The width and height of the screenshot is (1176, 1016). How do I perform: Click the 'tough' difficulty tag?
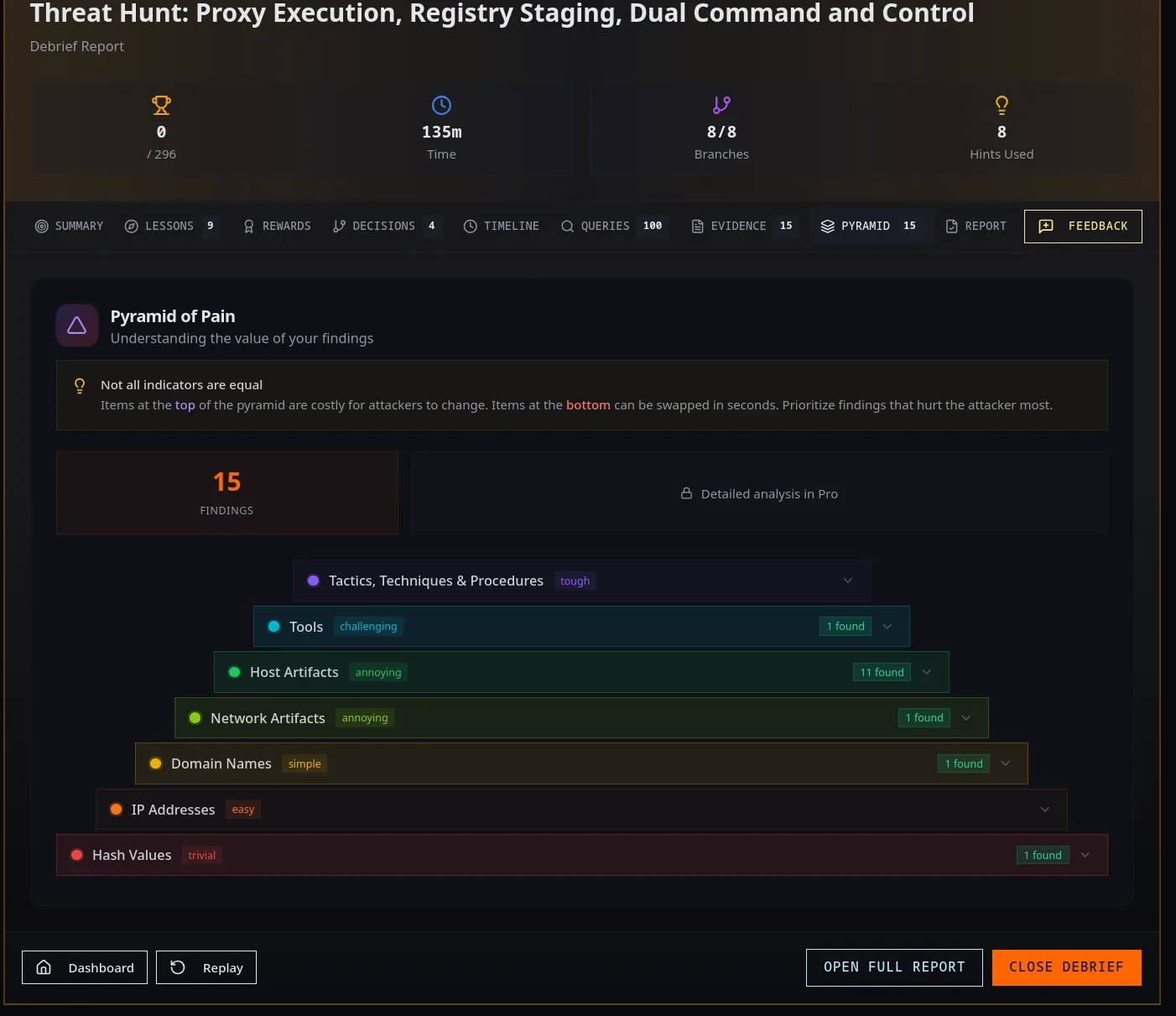click(575, 581)
